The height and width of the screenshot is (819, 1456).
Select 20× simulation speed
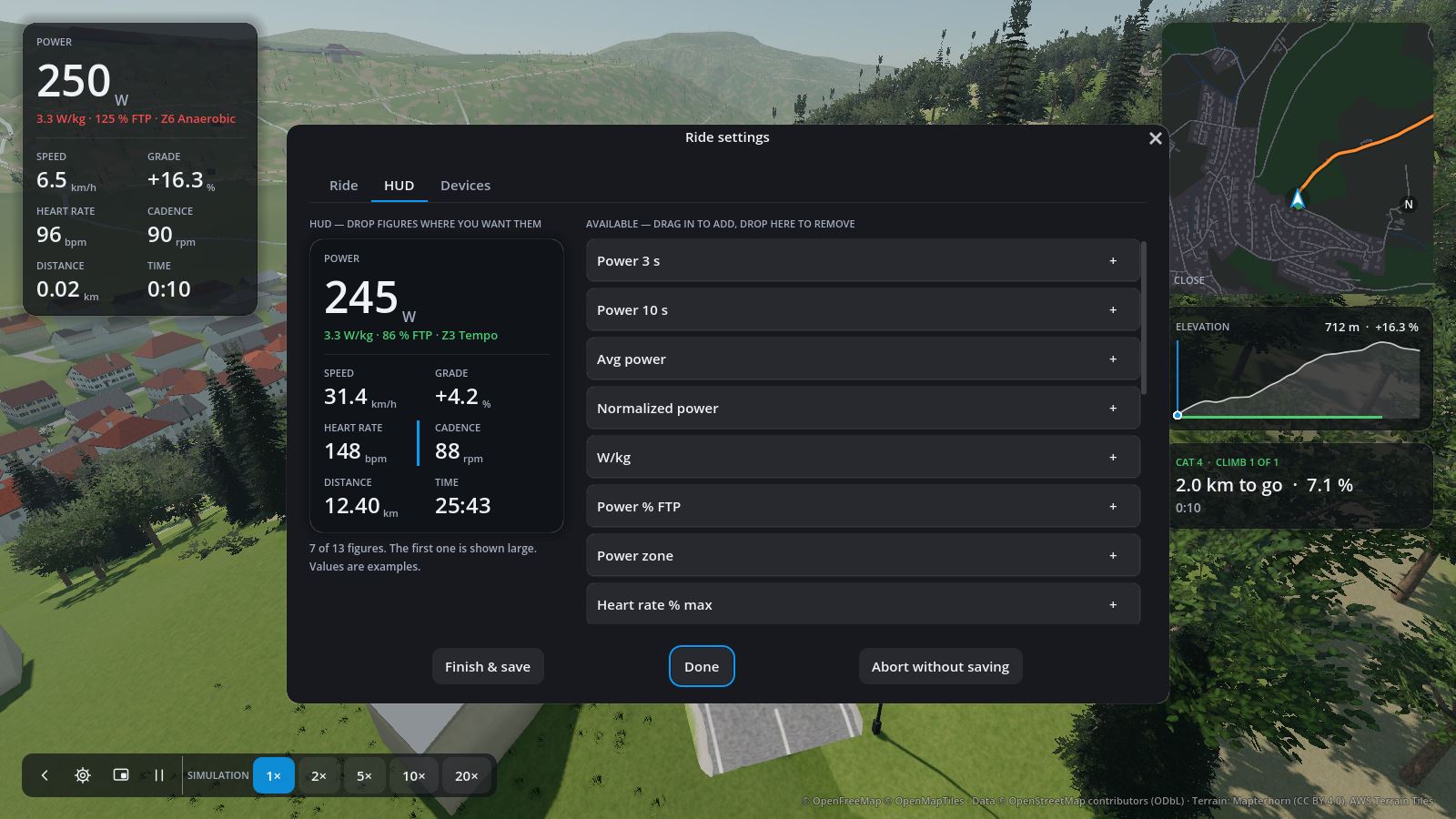point(467,775)
